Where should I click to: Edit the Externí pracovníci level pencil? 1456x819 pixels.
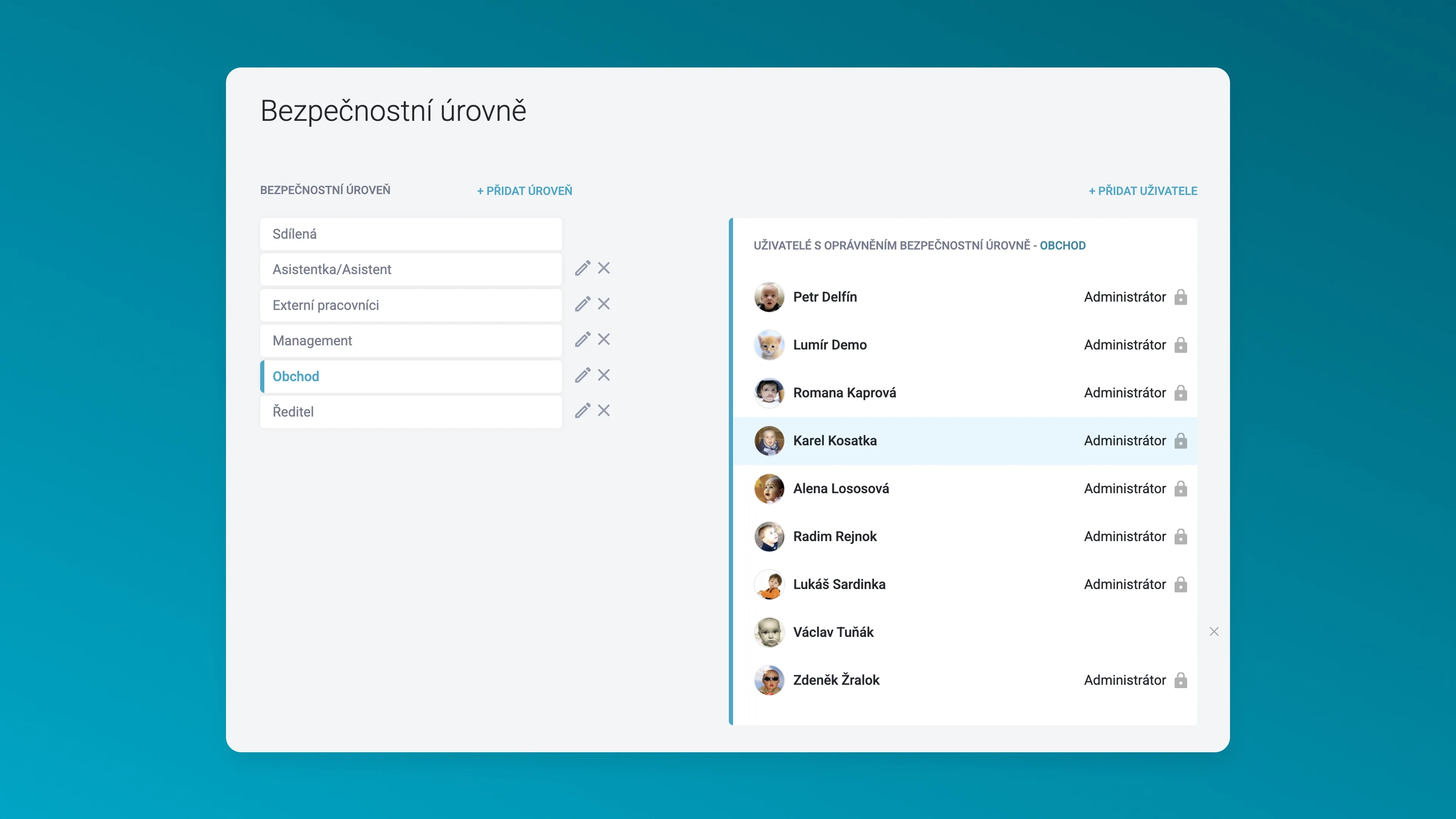583,304
